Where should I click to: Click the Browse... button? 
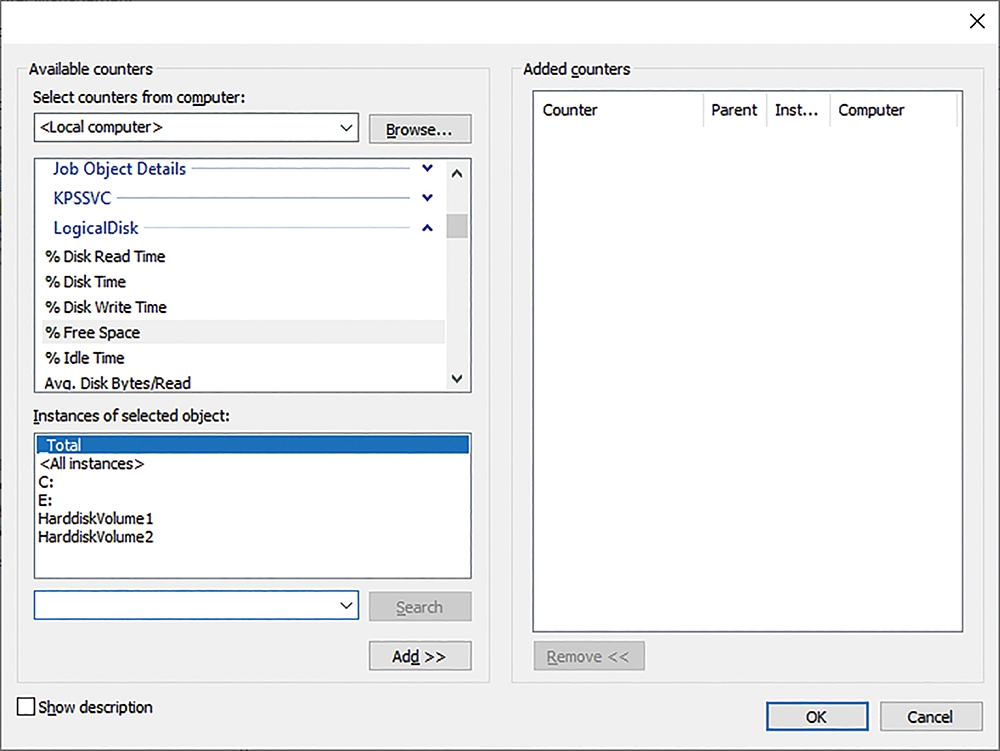[x=420, y=129]
